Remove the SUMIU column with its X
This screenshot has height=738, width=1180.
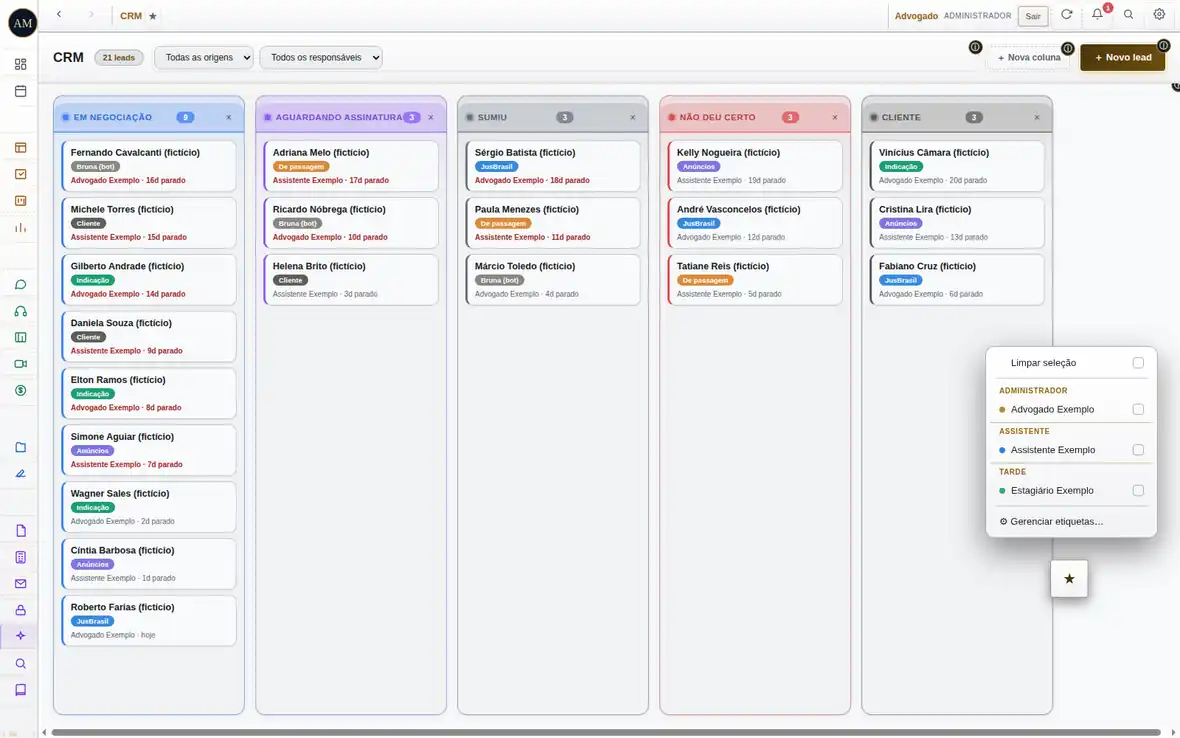coord(633,117)
